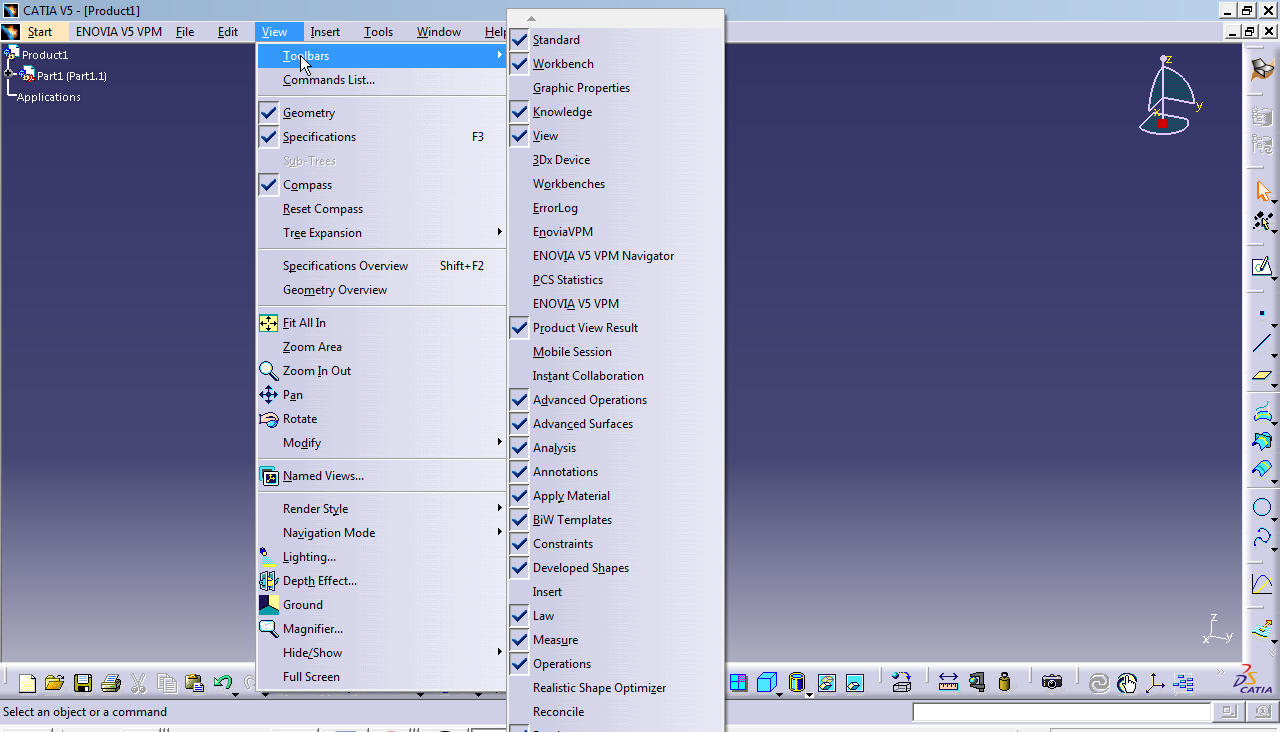The image size is (1280, 732).
Task: Open dropdown arrow under Line tool
Action: (1274, 354)
